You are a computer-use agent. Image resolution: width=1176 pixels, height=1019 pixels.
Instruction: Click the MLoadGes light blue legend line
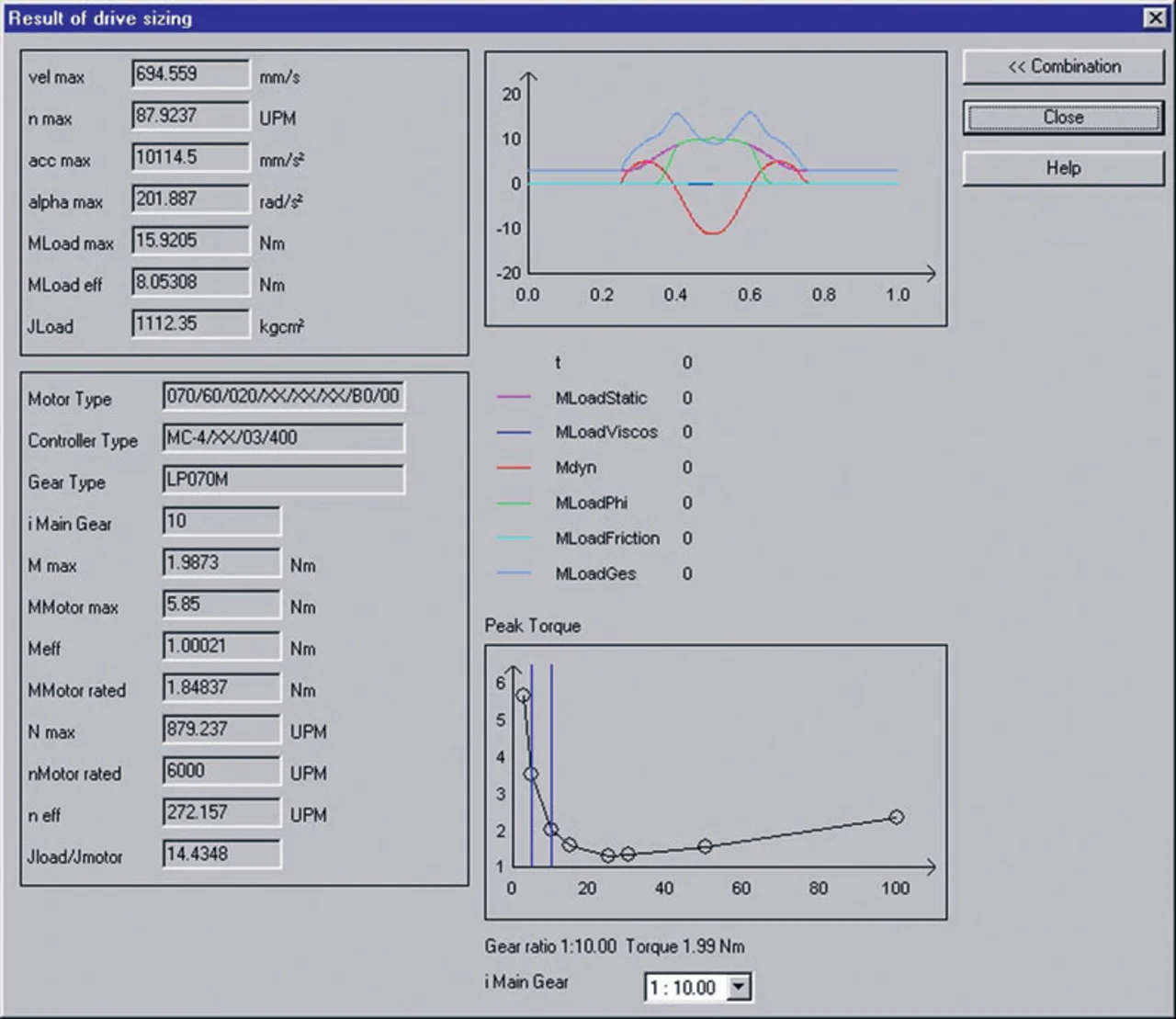click(x=514, y=573)
